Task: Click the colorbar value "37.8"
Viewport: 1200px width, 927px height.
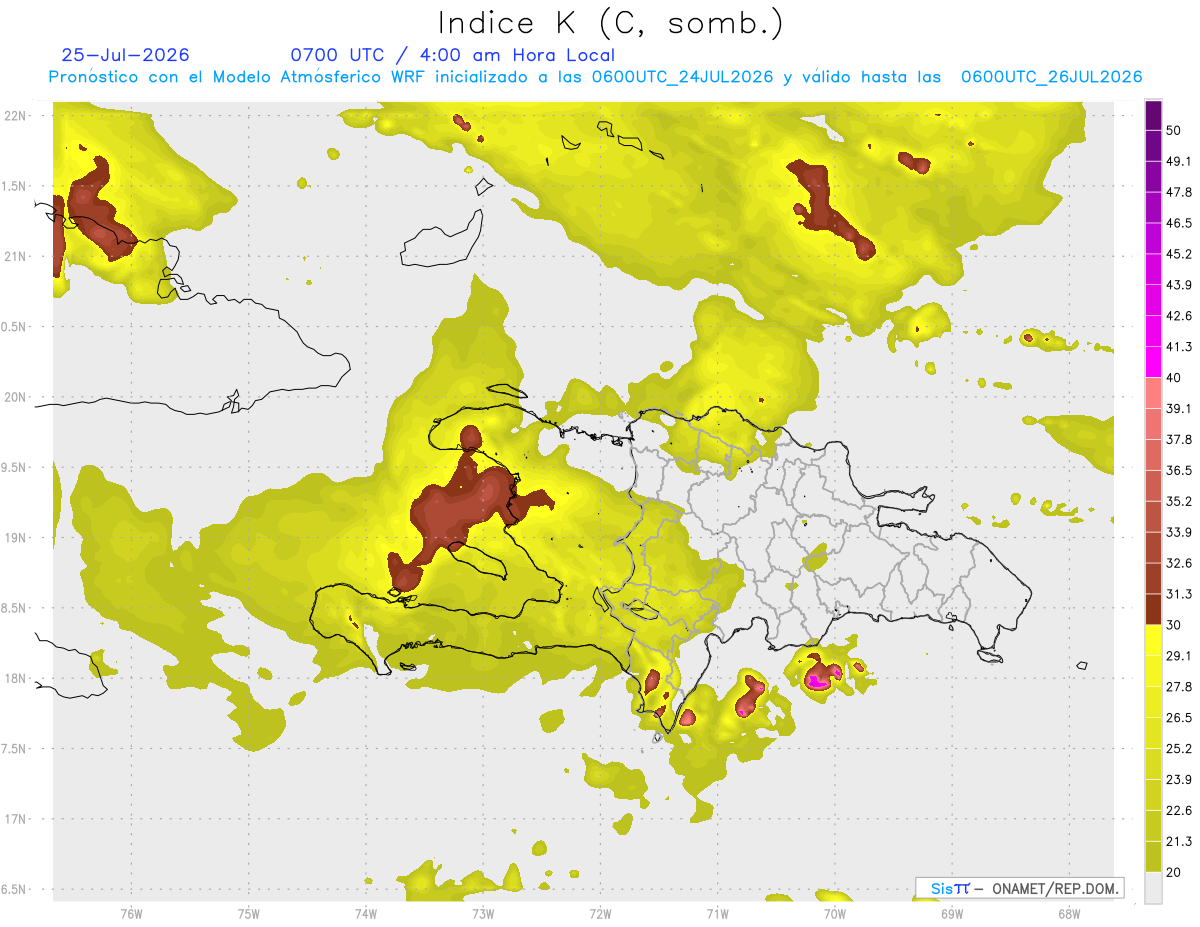Action: coord(1179,440)
